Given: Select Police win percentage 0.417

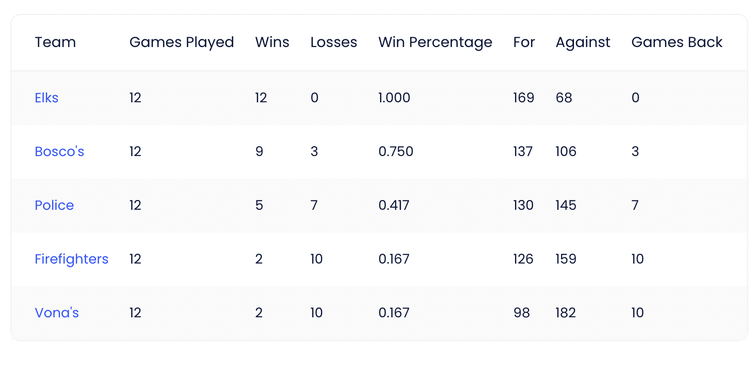Looking at the screenshot, I should point(394,205).
